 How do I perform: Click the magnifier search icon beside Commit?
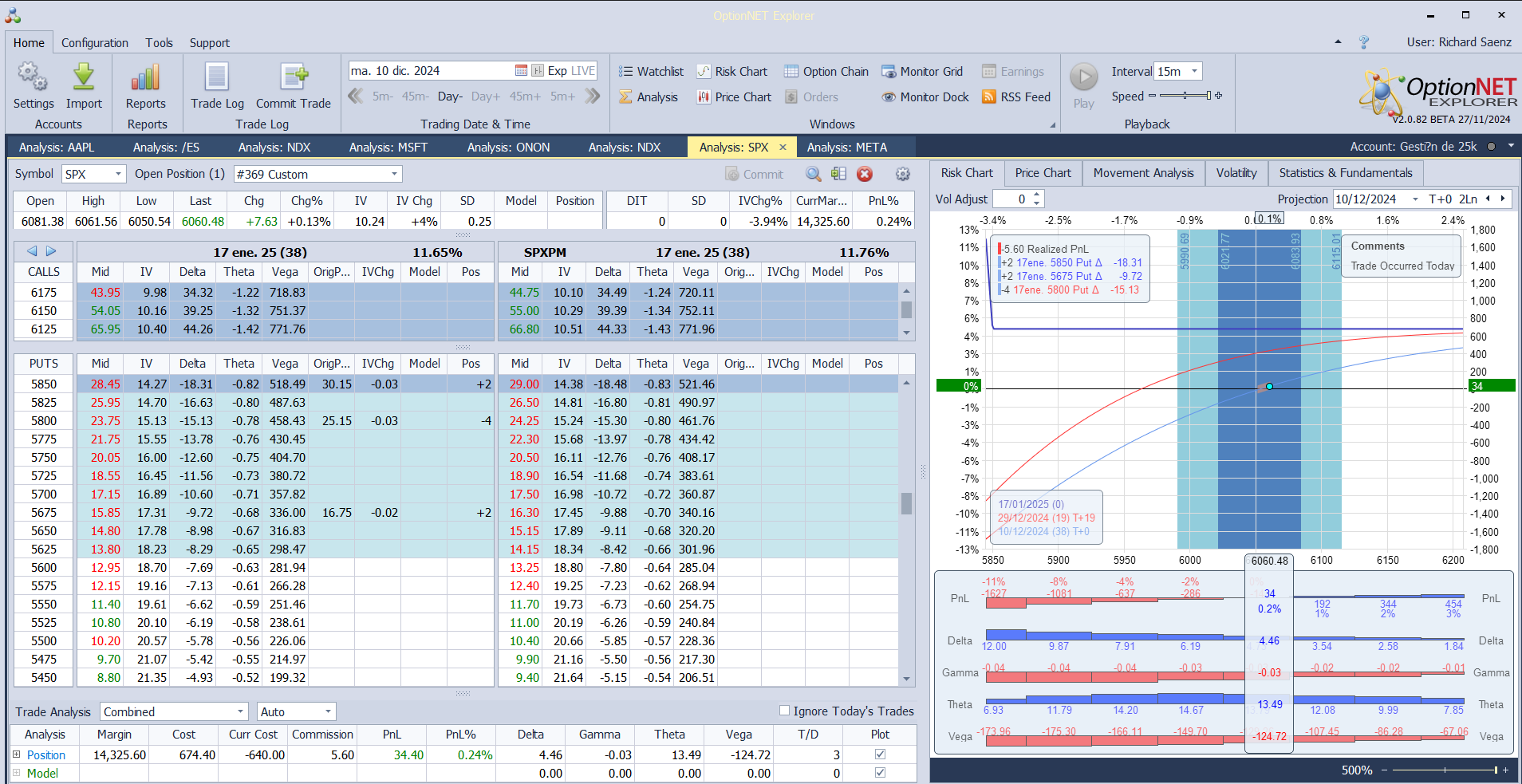pyautogui.click(x=813, y=174)
